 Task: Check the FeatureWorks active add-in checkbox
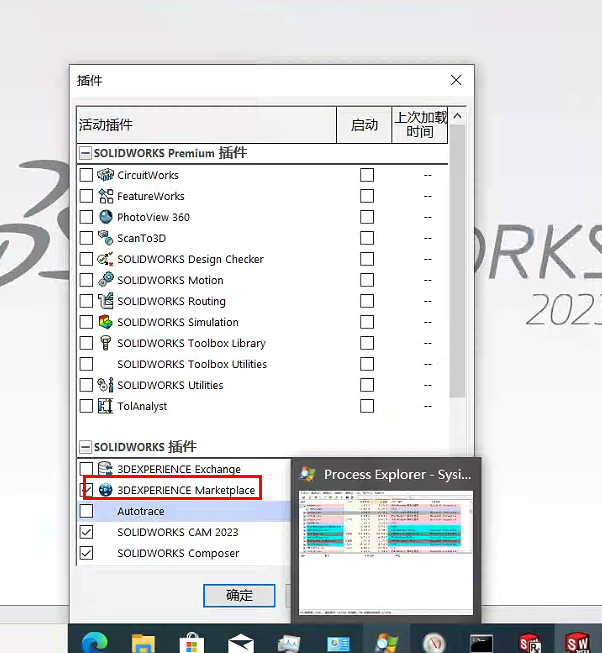point(86,196)
